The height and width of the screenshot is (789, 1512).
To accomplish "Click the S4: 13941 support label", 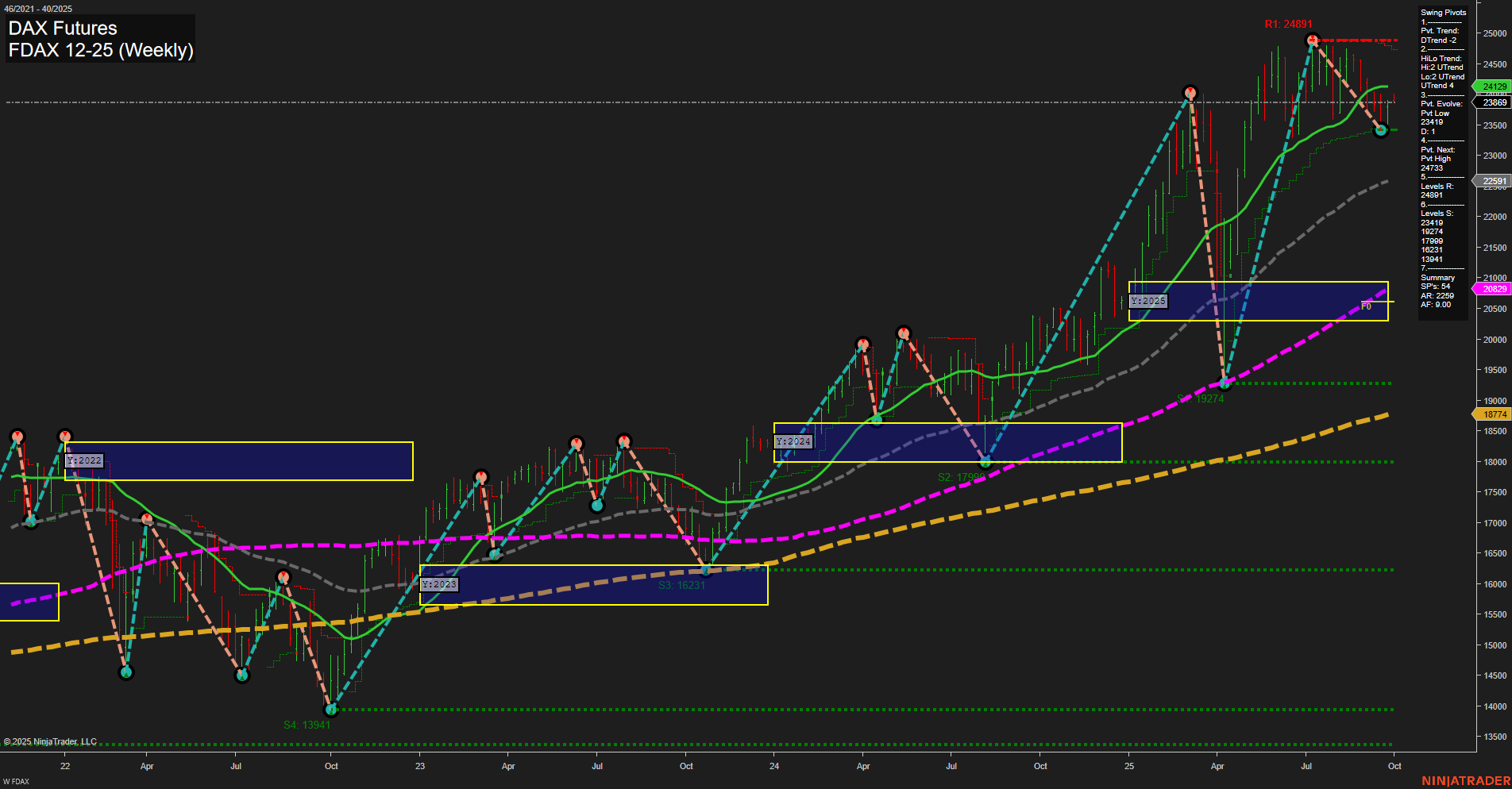I will pyautogui.click(x=308, y=724).
